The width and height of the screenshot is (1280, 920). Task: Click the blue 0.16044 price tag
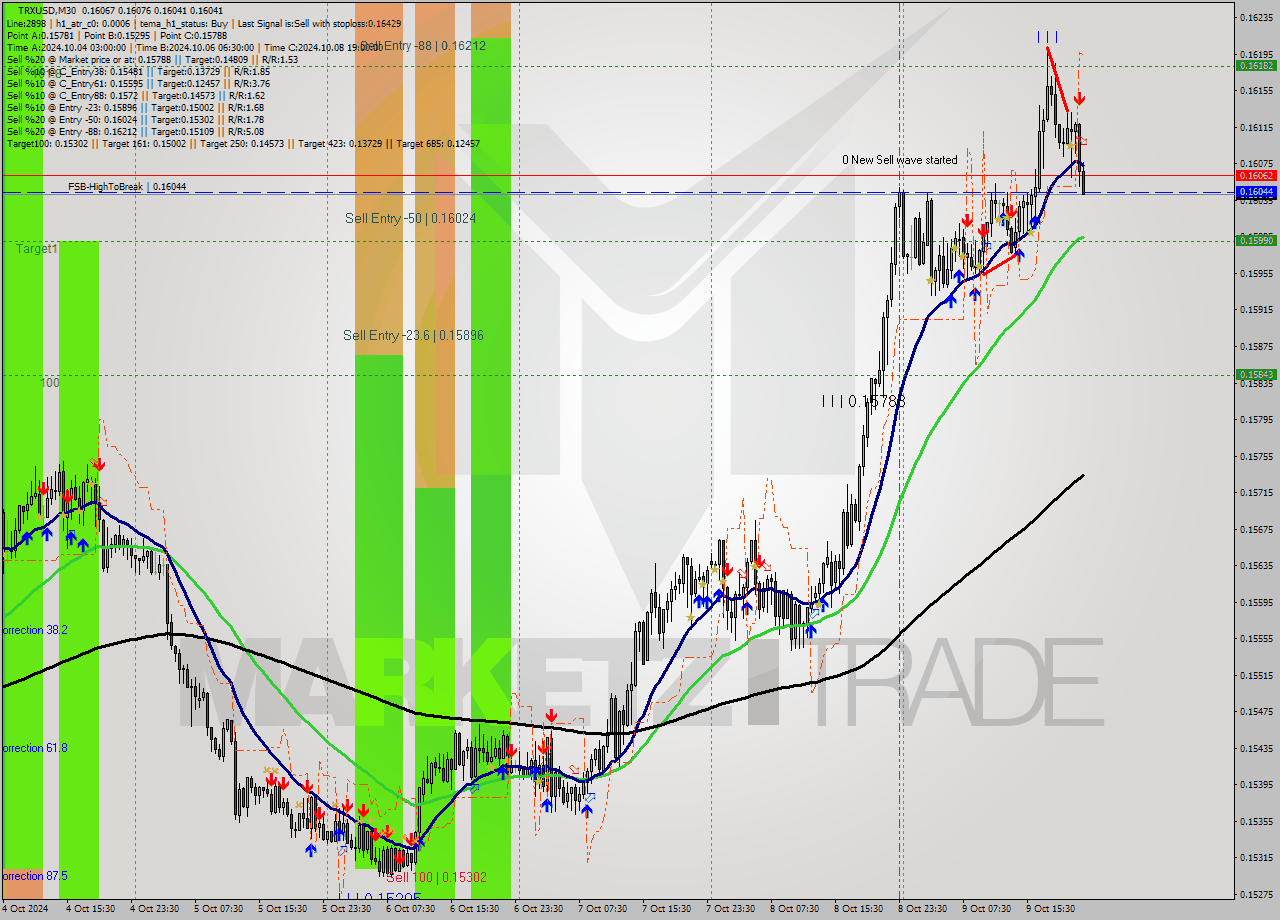[1255, 191]
